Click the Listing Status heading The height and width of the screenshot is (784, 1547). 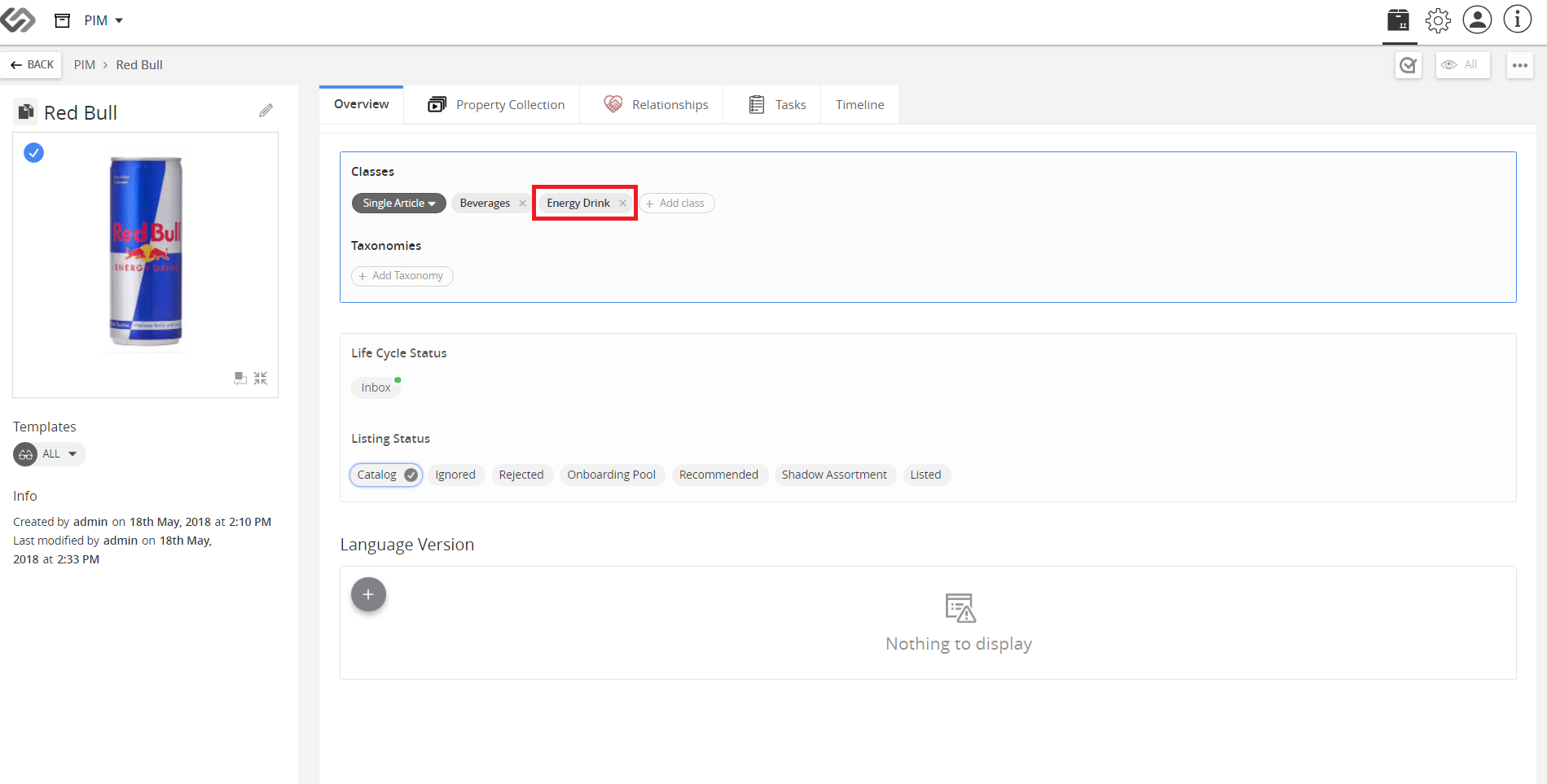(390, 439)
